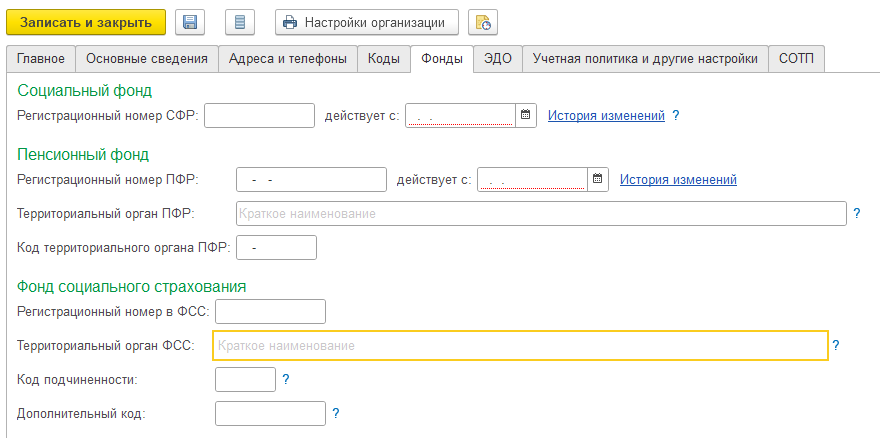Viewport: 880px width, 438px height.
Task: Open calendar picker for СФР date
Action: [x=526, y=115]
